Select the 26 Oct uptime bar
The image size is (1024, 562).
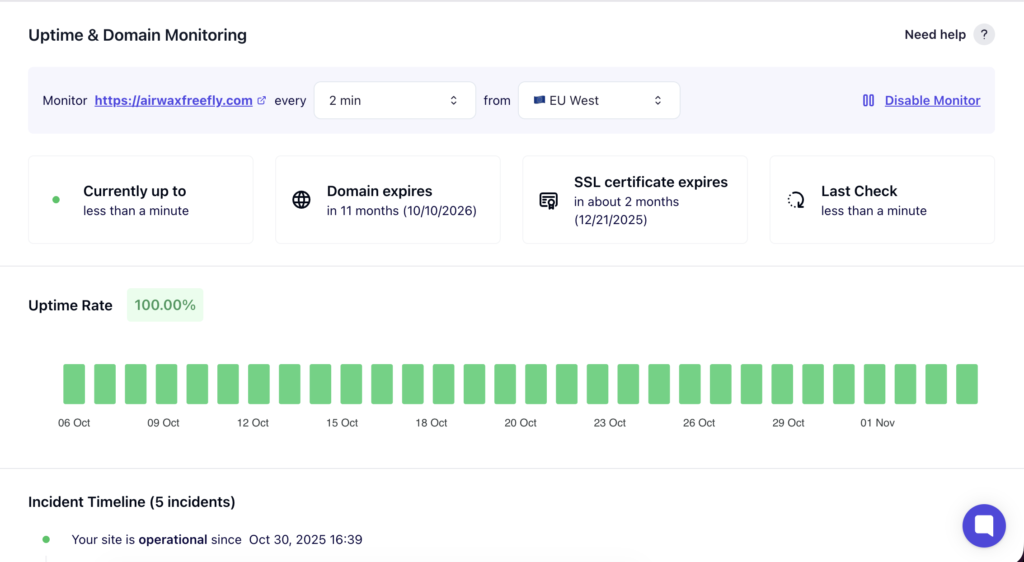(x=690, y=384)
